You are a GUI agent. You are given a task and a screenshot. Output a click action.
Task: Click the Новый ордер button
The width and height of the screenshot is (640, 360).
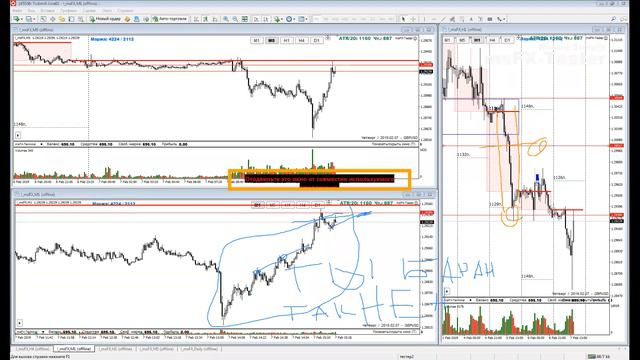coord(105,19)
